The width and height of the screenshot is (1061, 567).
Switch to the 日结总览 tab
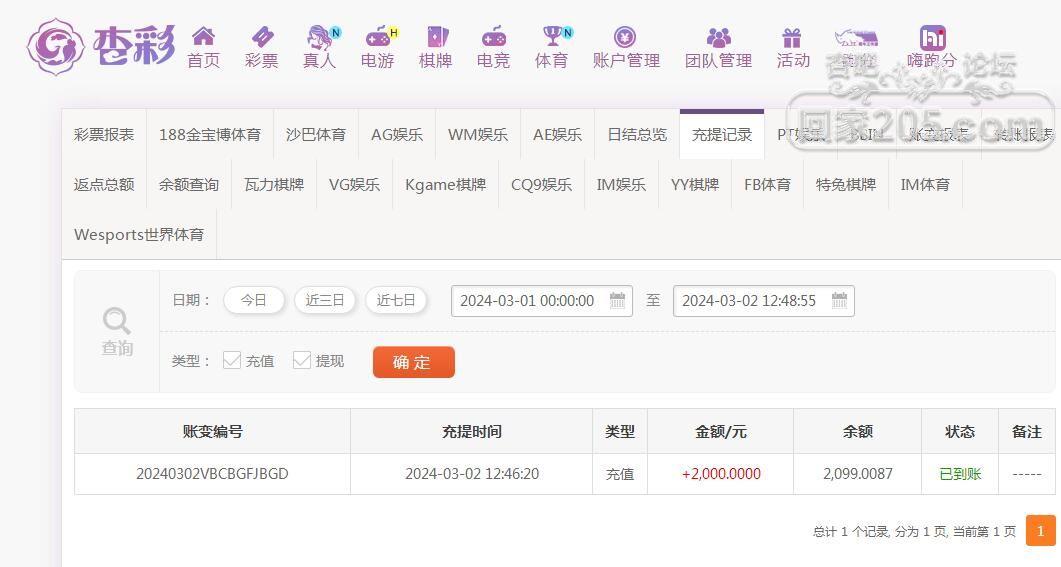point(637,135)
